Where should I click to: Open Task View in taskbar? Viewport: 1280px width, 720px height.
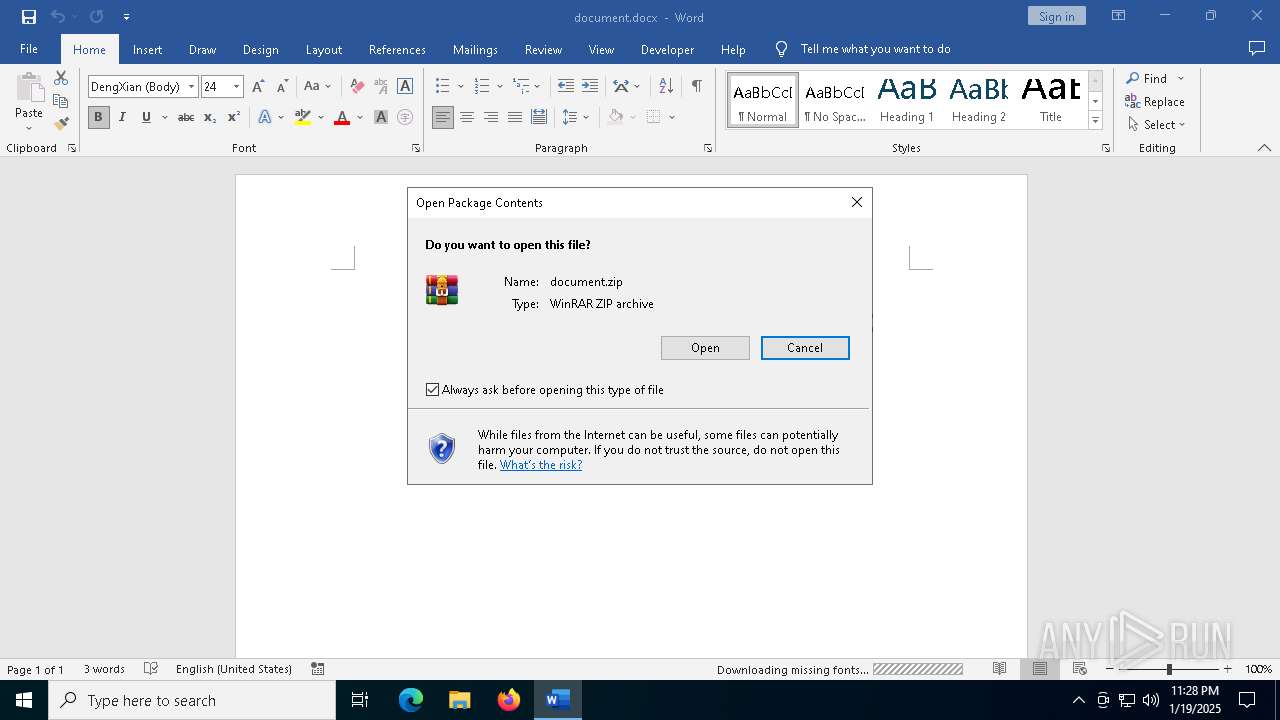[x=360, y=700]
